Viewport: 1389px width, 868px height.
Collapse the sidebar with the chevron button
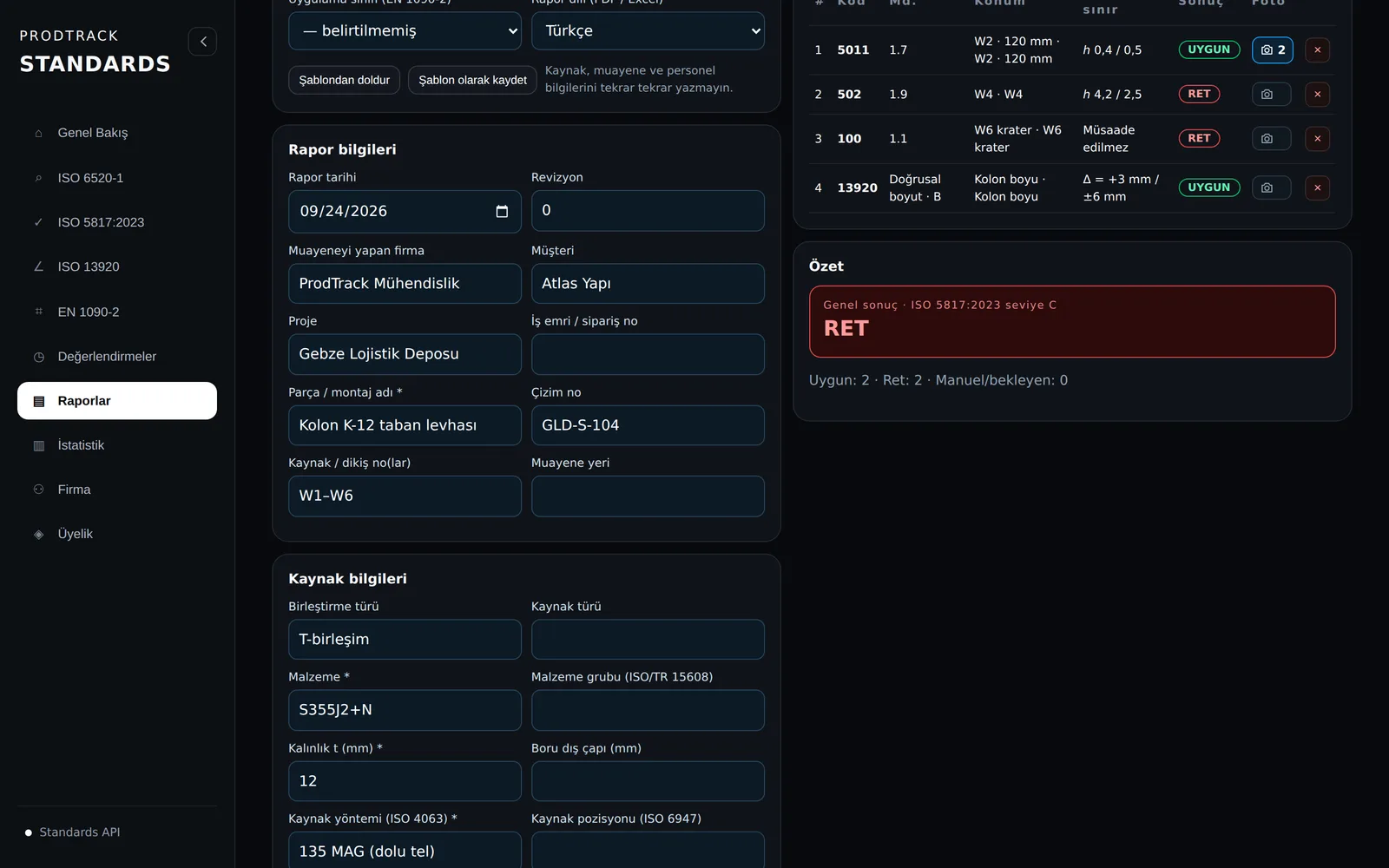click(x=202, y=41)
